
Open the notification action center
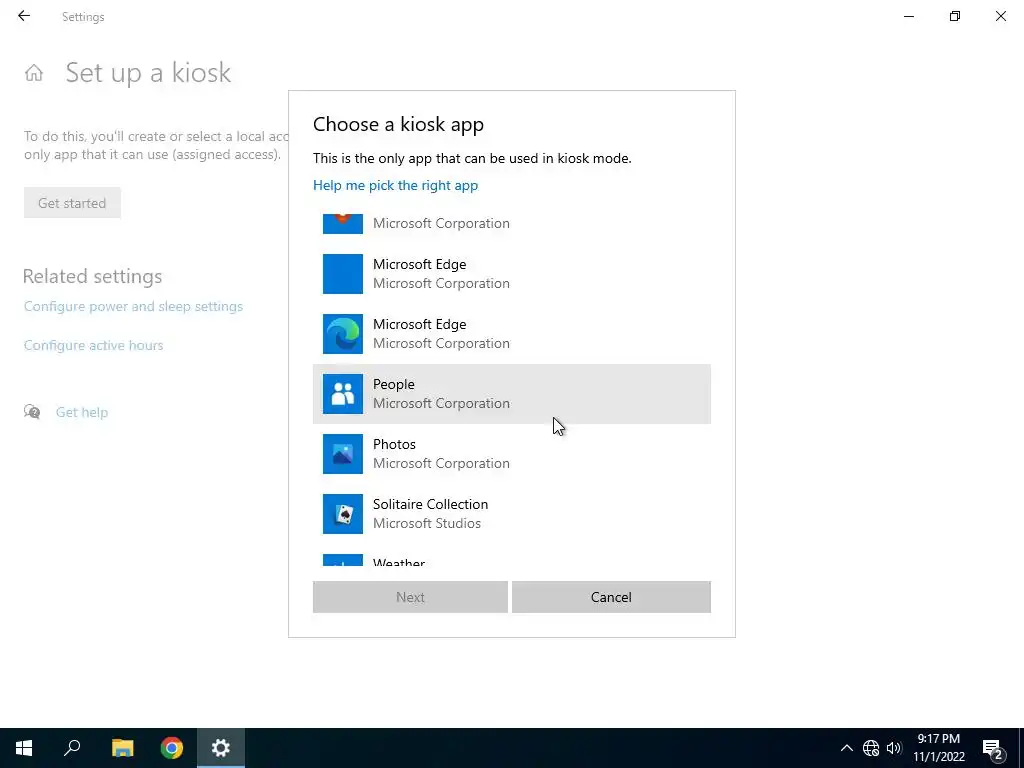click(x=993, y=748)
